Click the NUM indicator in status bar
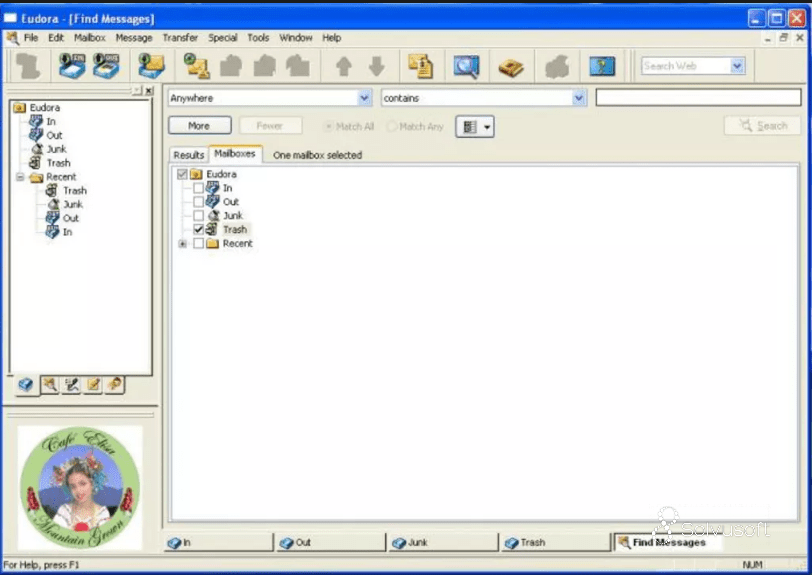 point(752,565)
